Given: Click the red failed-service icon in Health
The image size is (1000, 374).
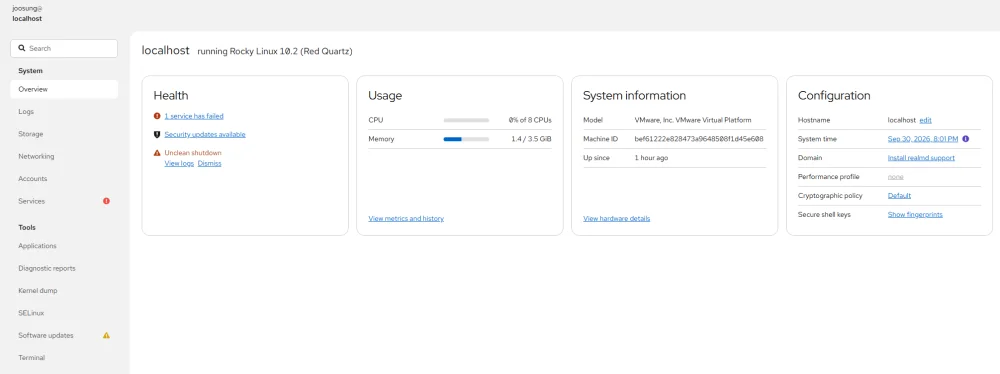Looking at the screenshot, I should pos(157,116).
